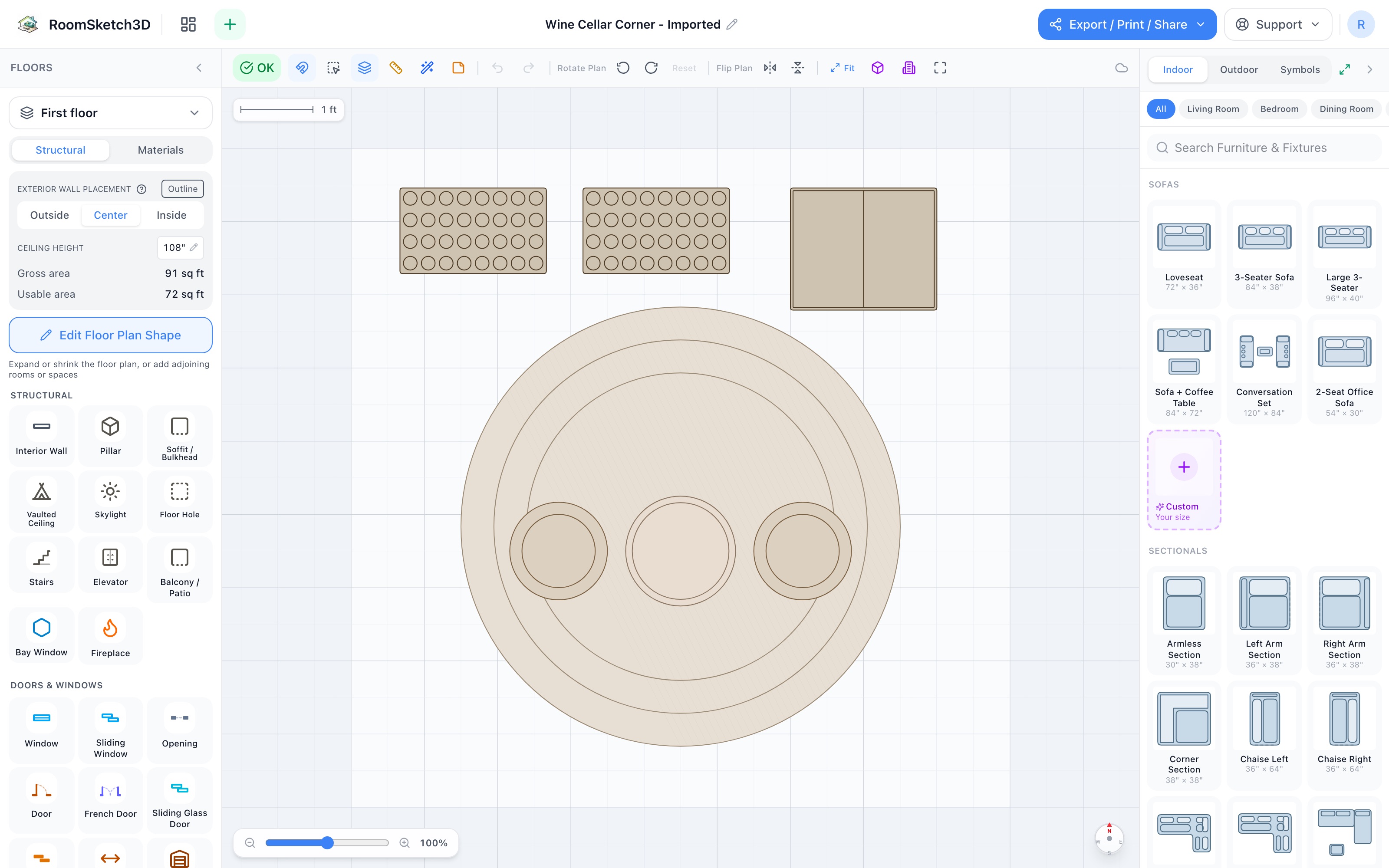
Task: Select the Pillar element
Action: (x=110, y=436)
